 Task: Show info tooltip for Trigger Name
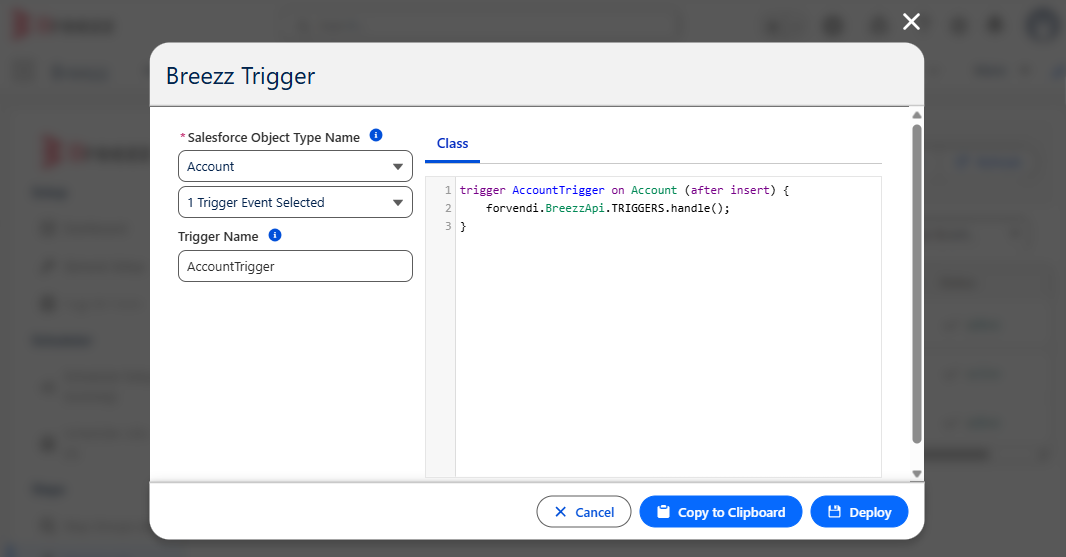[x=275, y=235]
